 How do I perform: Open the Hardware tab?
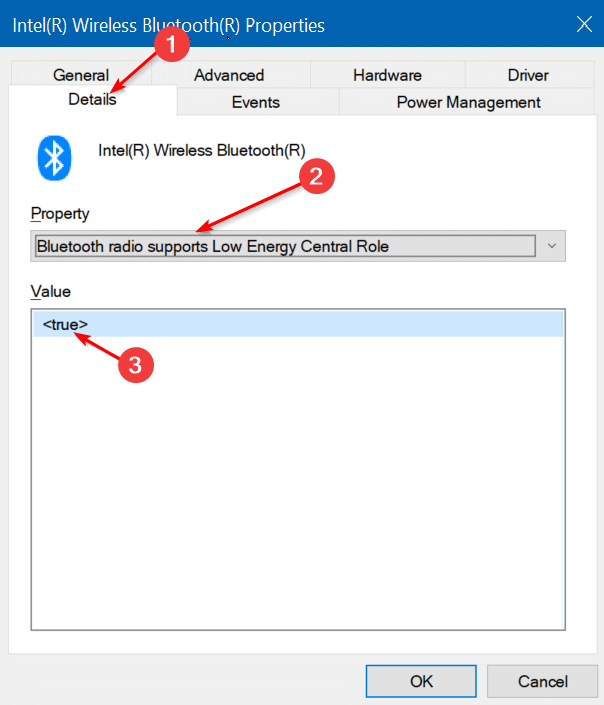point(387,75)
